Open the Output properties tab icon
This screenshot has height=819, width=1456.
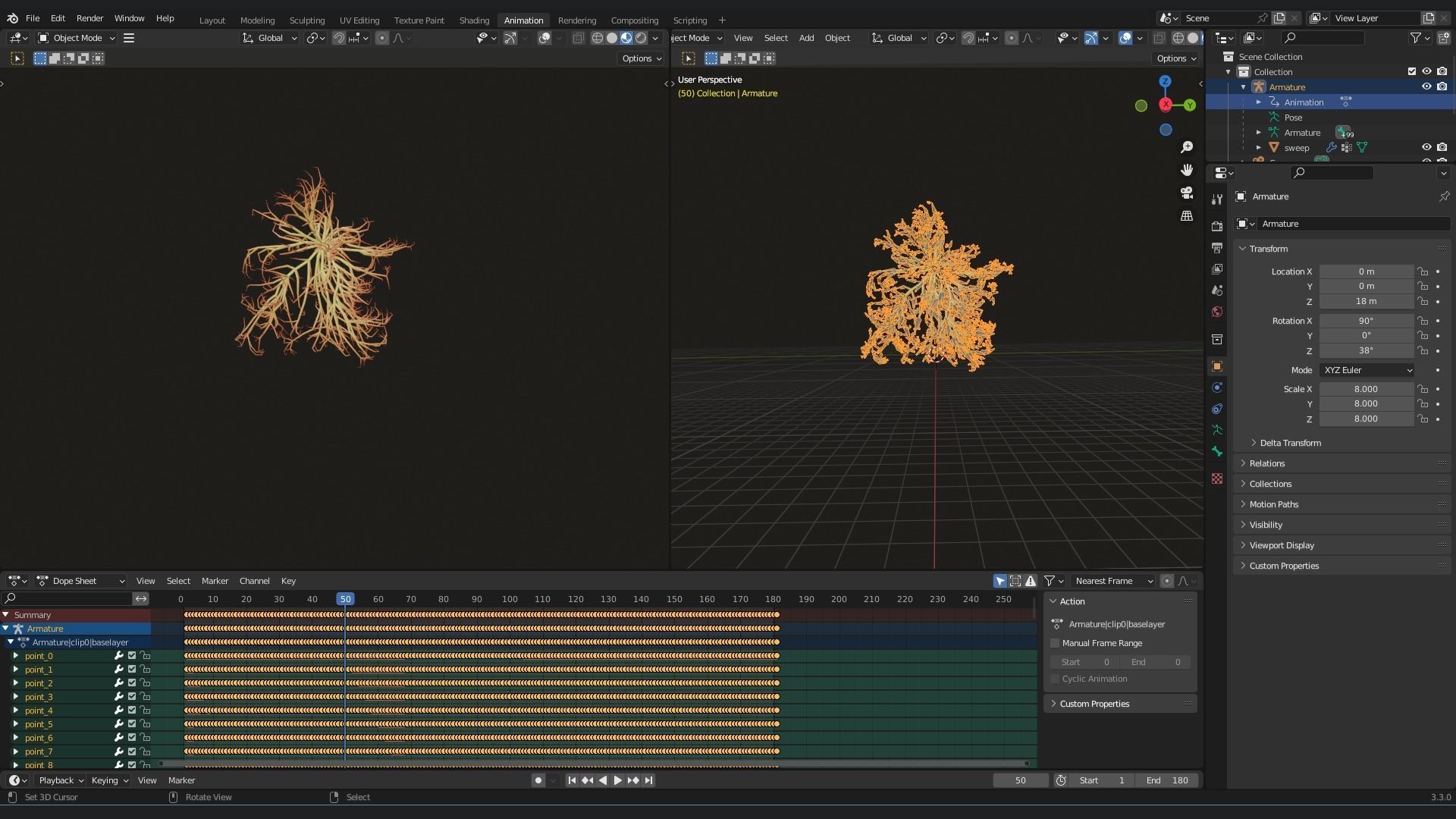point(1217,248)
